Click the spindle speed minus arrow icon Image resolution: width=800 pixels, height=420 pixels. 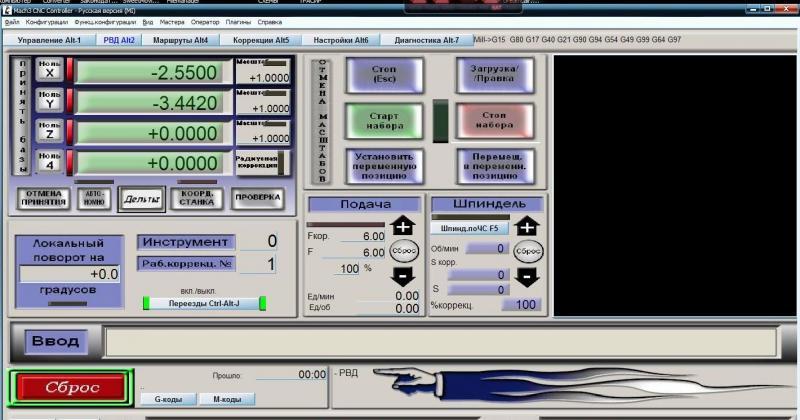(x=527, y=277)
